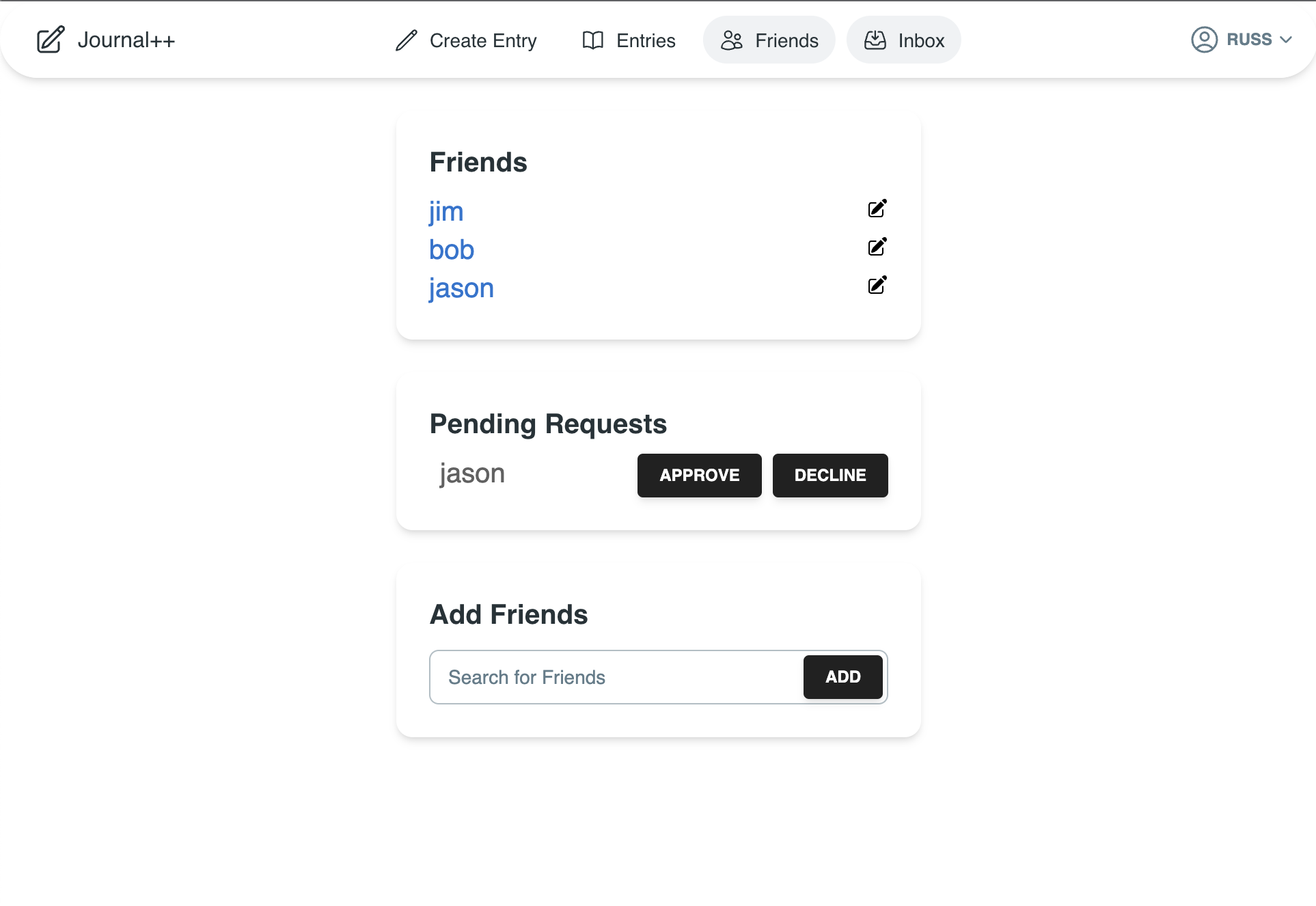Switch to the Friends tab
1316x906 pixels.
pyautogui.click(x=769, y=40)
